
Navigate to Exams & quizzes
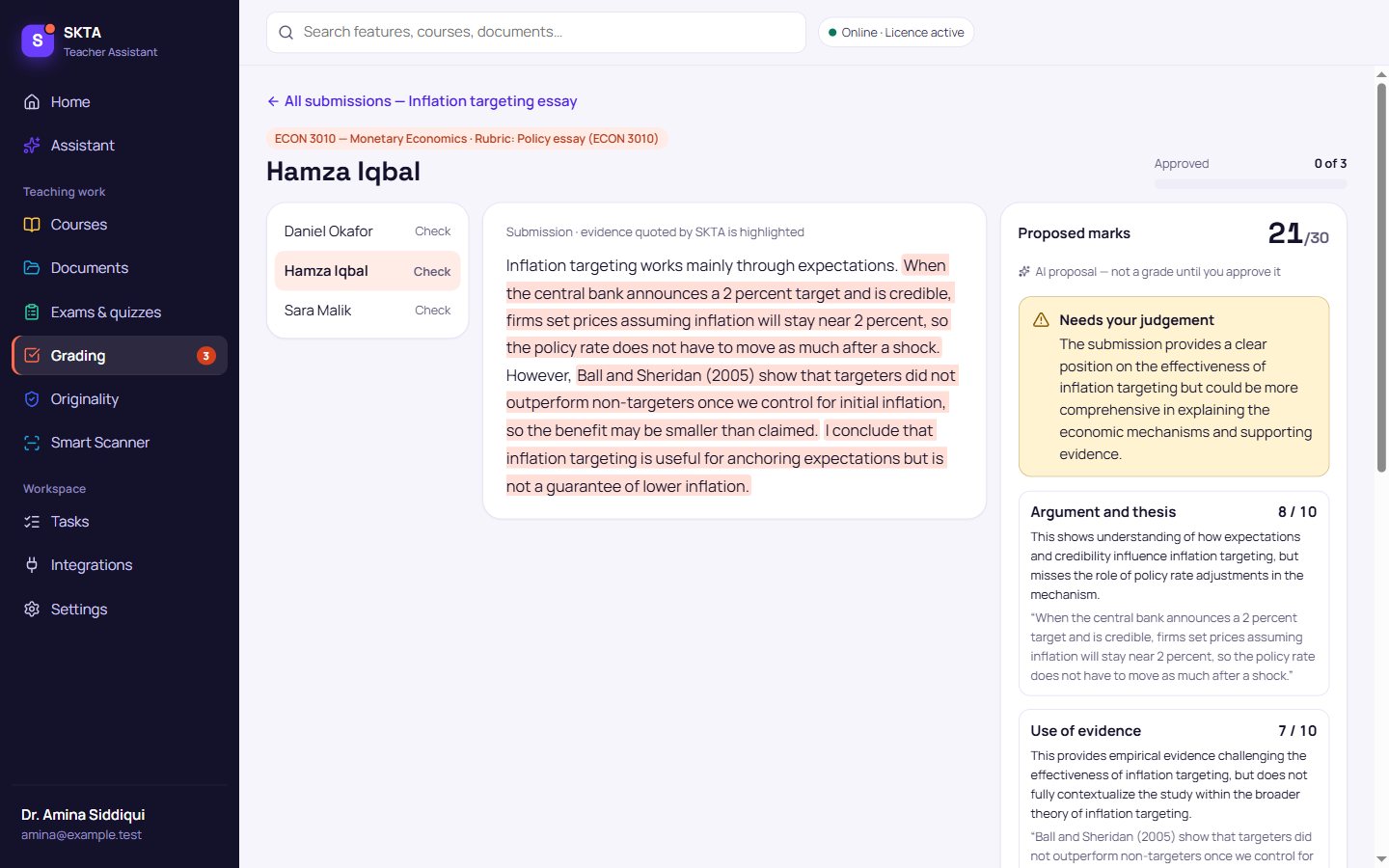tap(120, 312)
